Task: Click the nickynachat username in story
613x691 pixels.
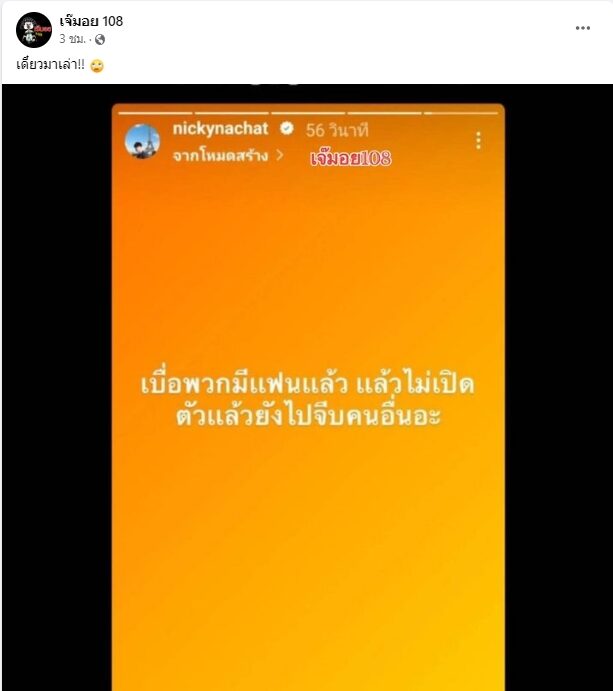Action: (220, 129)
